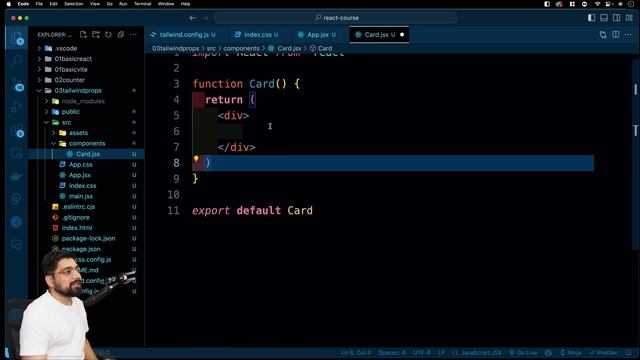This screenshot has height=360, width=640.
Task: Expand the node_modules folder
Action: (86, 101)
